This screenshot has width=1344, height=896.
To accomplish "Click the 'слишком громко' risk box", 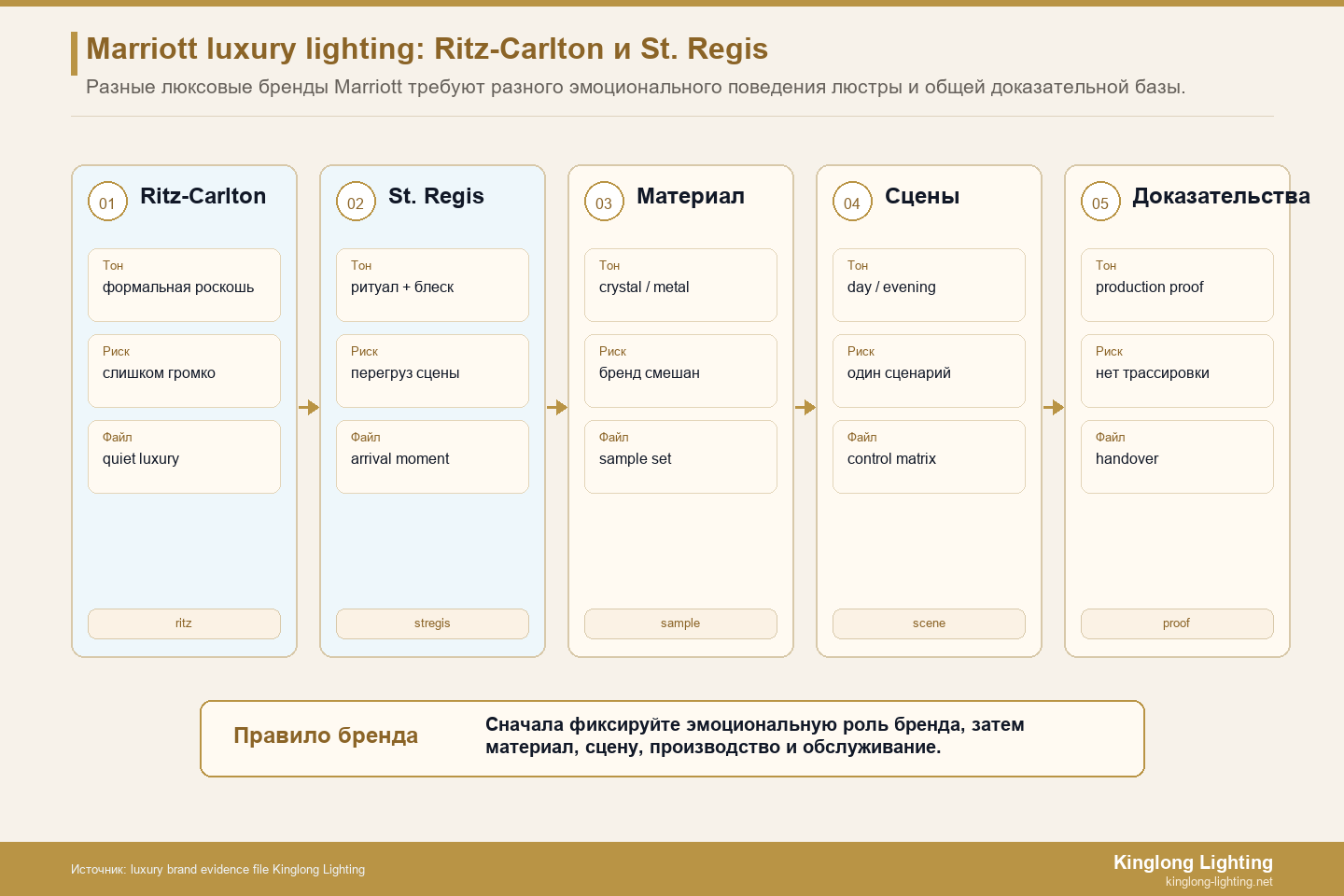I will (184, 371).
